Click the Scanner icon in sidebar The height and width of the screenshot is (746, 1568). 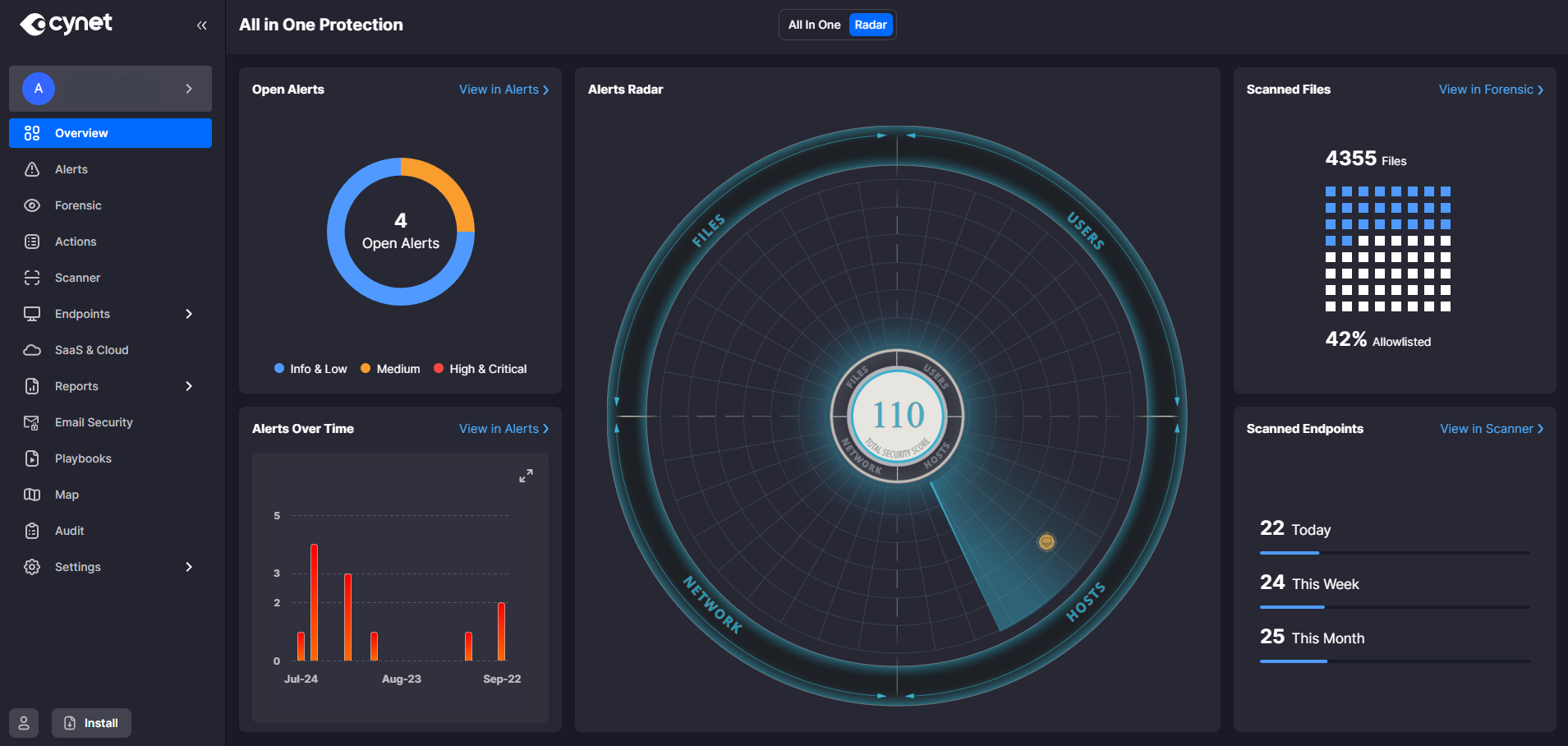coord(32,278)
